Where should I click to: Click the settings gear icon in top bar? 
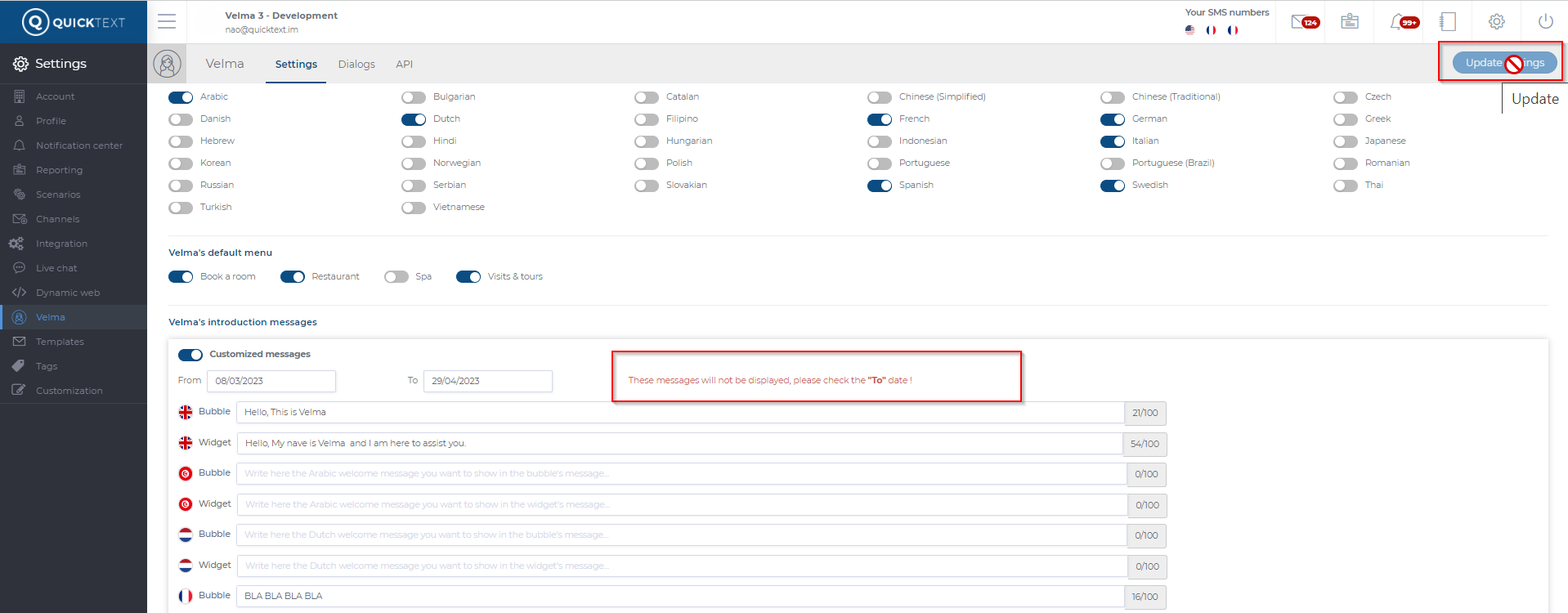(1496, 22)
